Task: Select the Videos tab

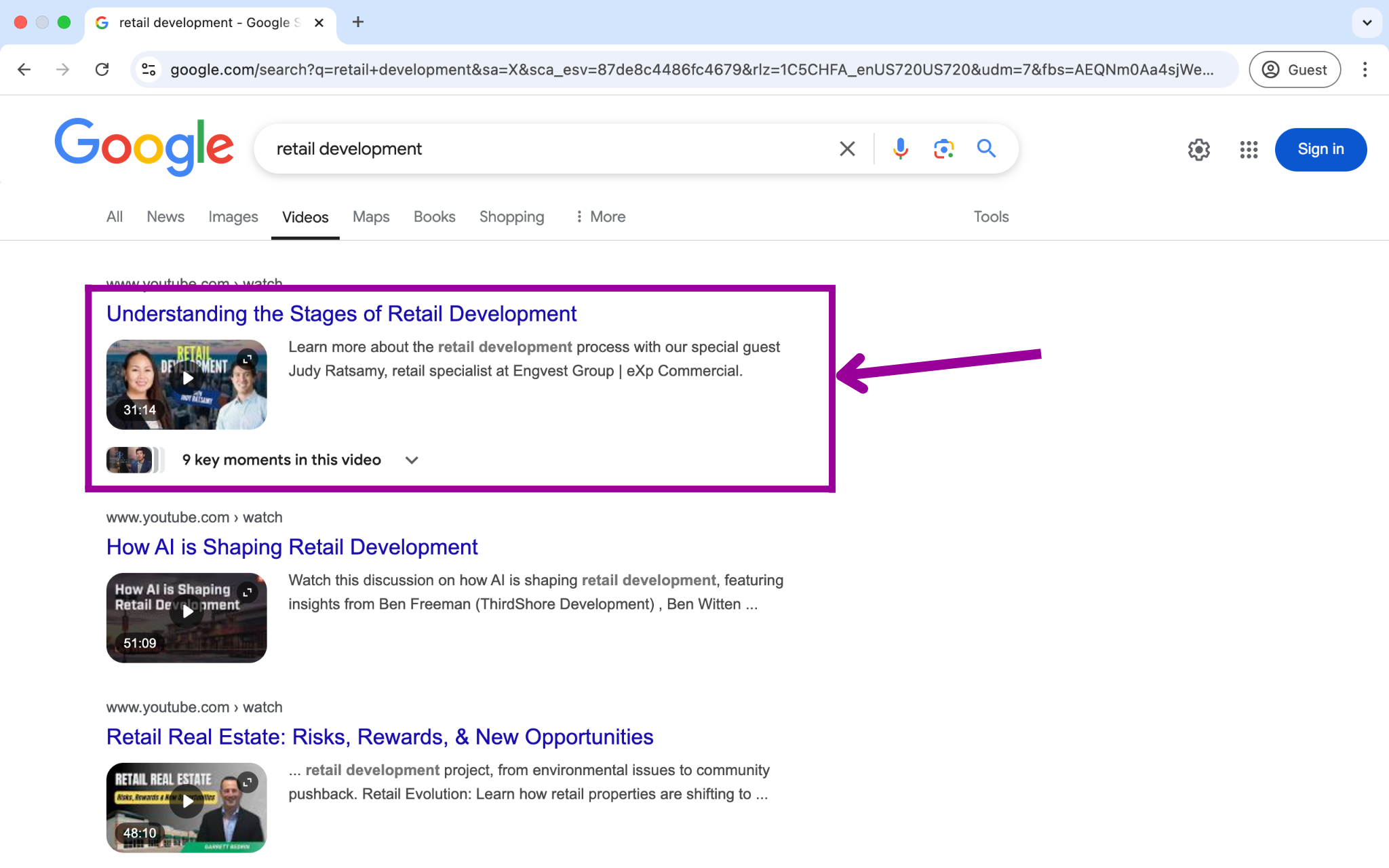Action: pos(305,217)
